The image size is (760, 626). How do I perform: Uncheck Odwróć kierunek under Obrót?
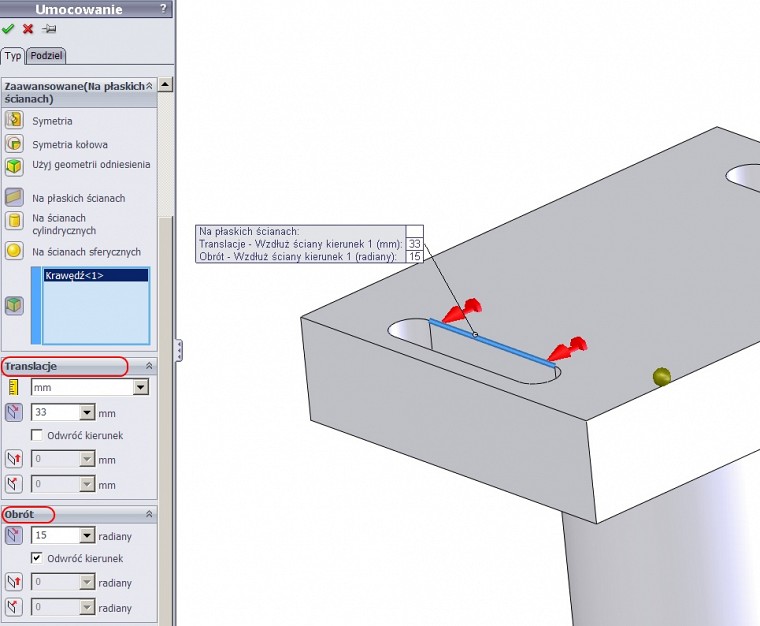[37, 558]
